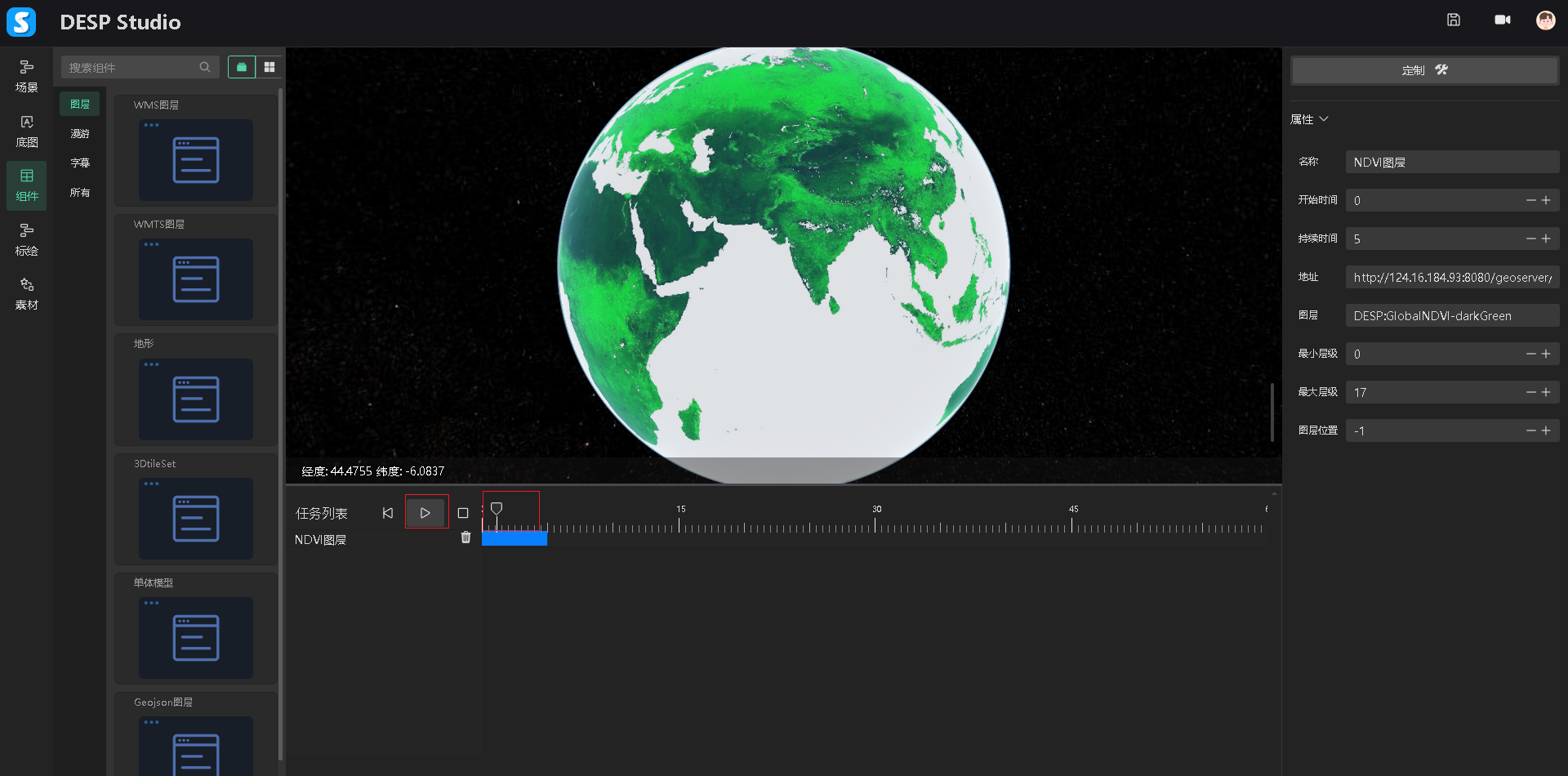The height and width of the screenshot is (776, 1568).
Task: Switch component list to card view
Action: point(242,67)
